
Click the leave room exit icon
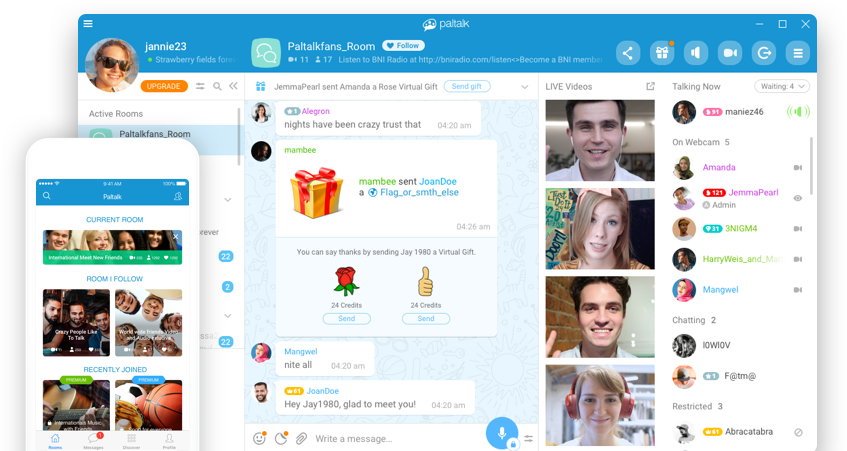point(764,53)
